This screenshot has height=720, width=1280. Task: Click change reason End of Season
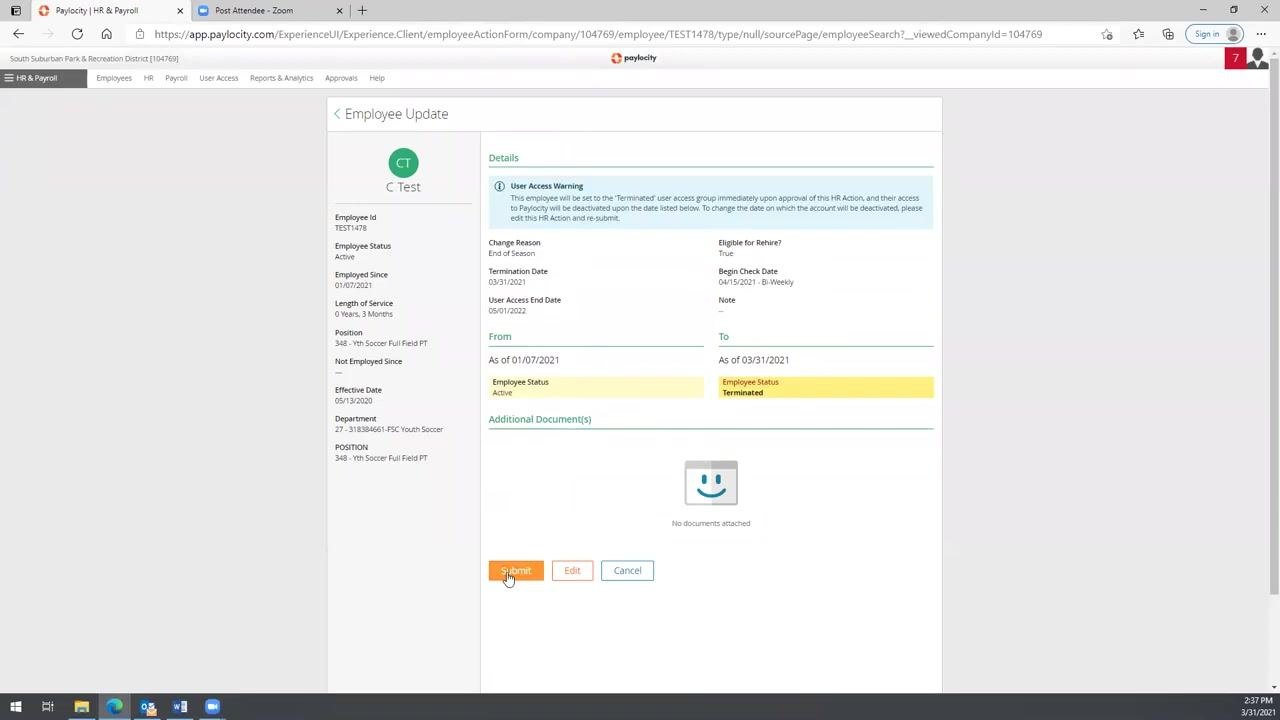click(x=512, y=253)
